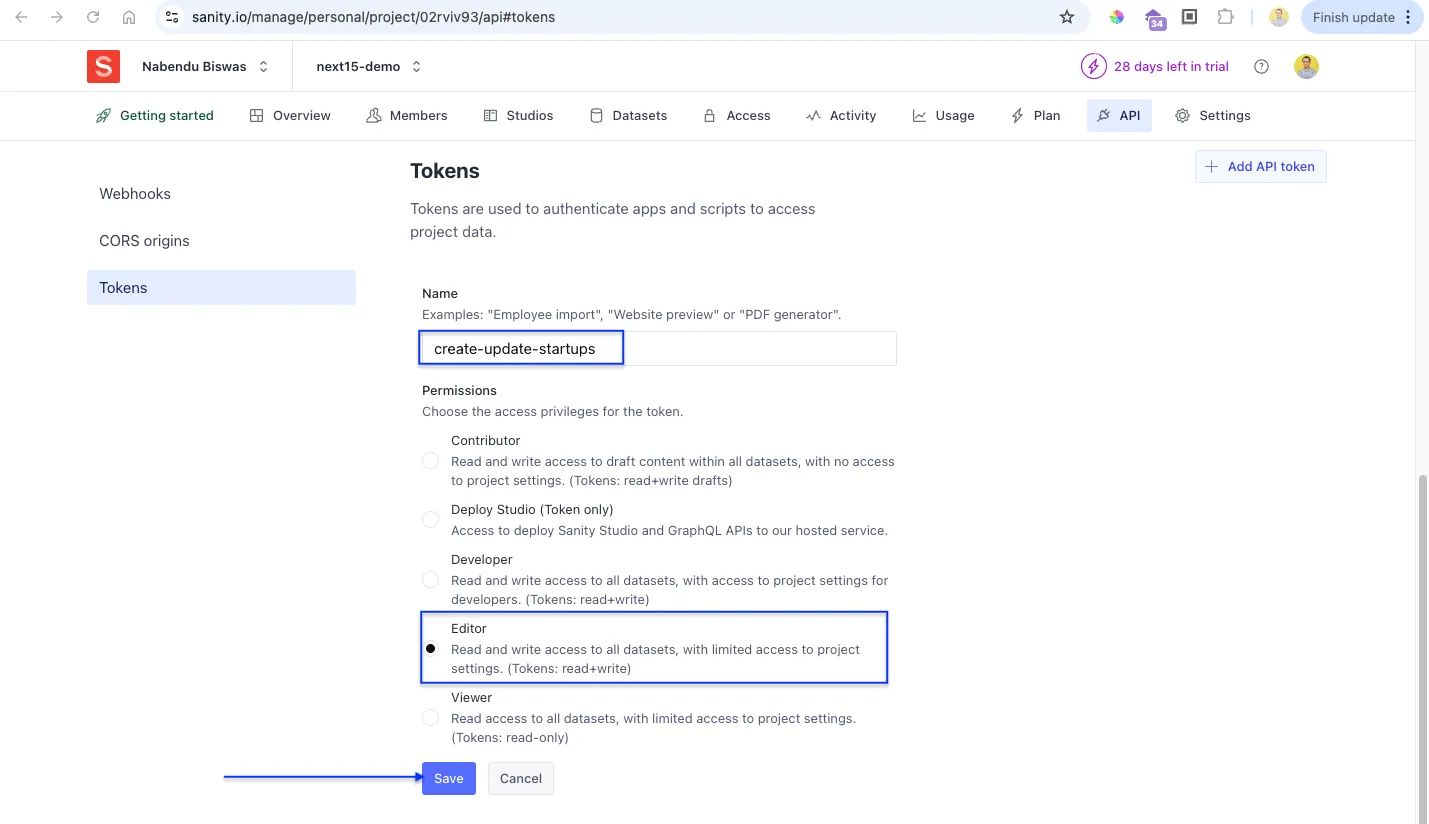Cancel the token creation
This screenshot has height=824, width=1429.
[521, 778]
